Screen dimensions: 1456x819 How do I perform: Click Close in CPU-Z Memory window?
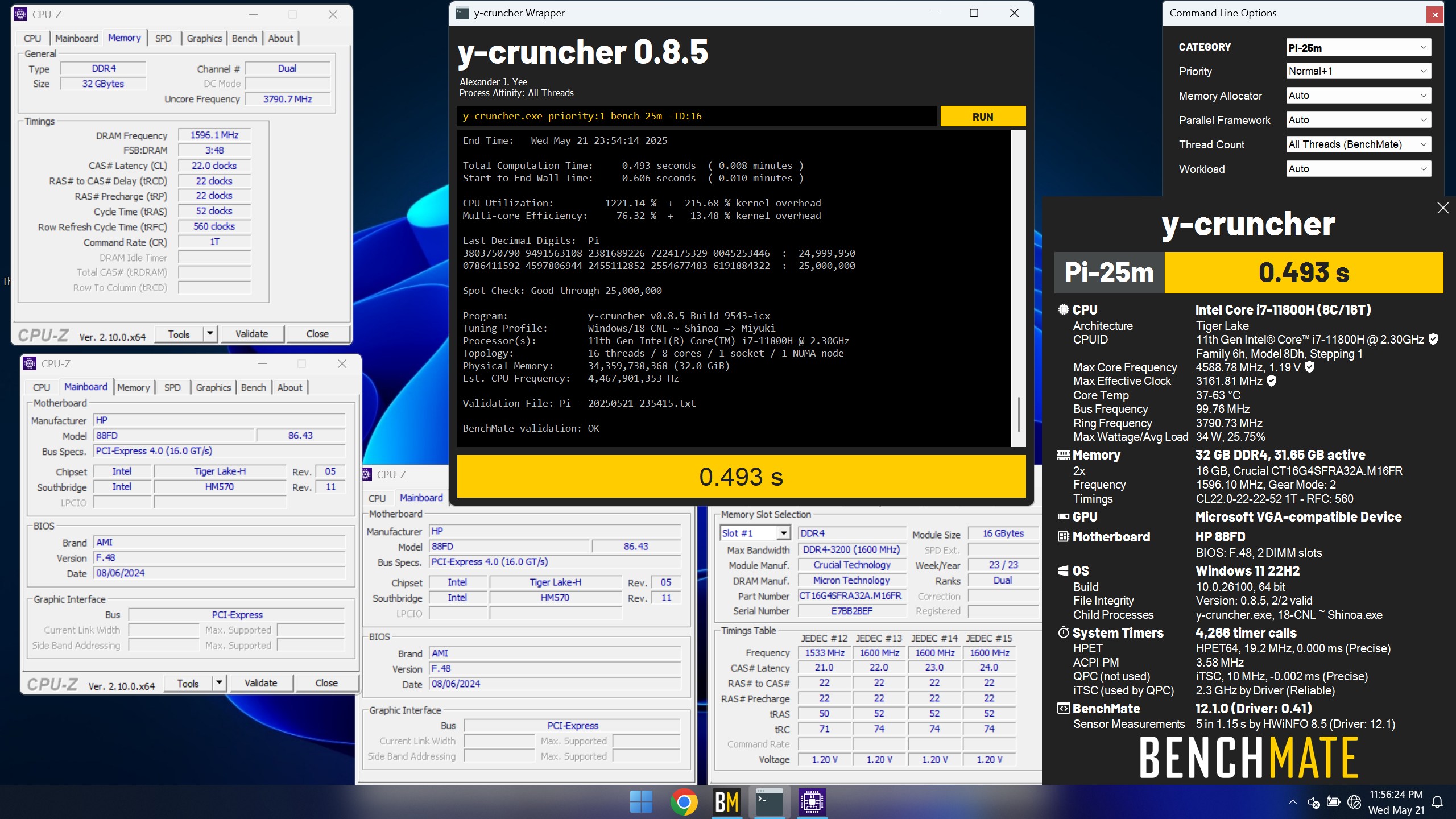[x=317, y=334]
